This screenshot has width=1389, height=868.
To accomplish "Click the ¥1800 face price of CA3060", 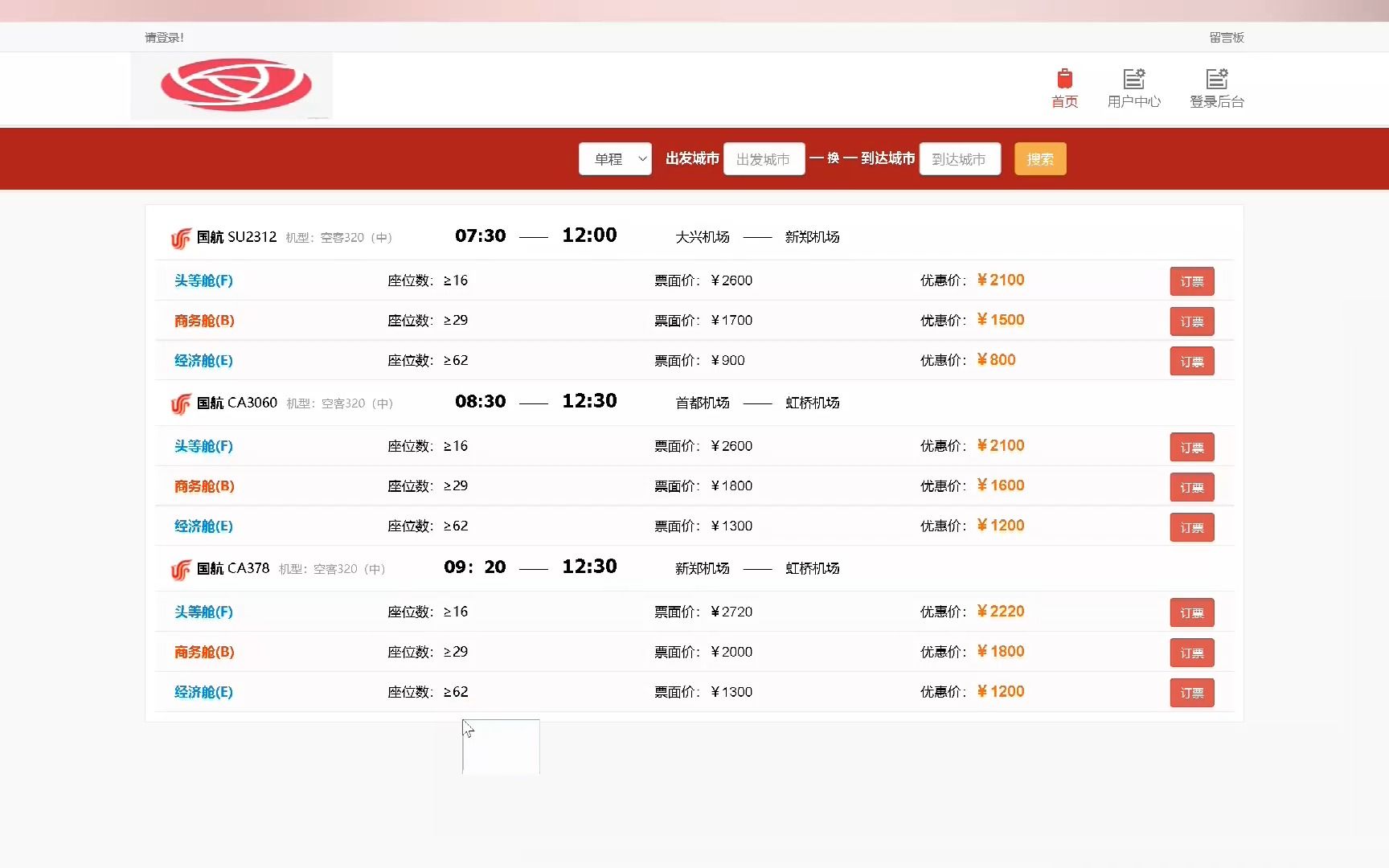I will [x=731, y=486].
